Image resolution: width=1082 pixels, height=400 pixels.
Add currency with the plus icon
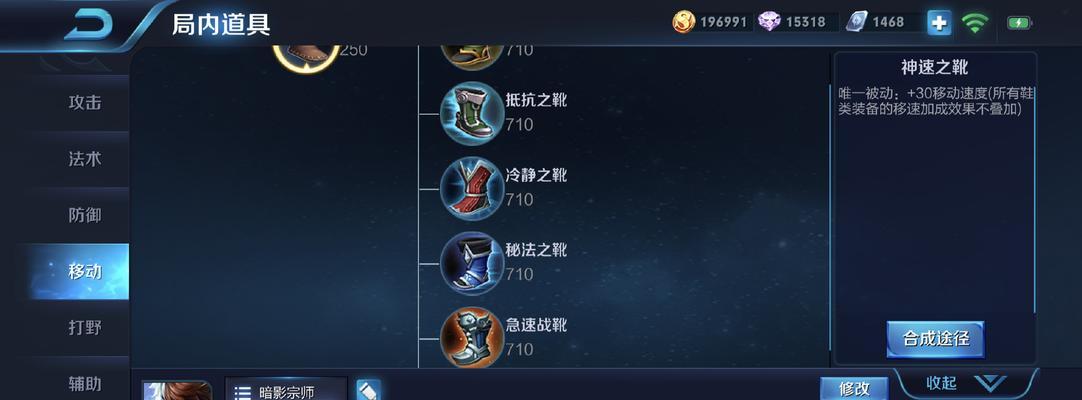click(x=938, y=23)
